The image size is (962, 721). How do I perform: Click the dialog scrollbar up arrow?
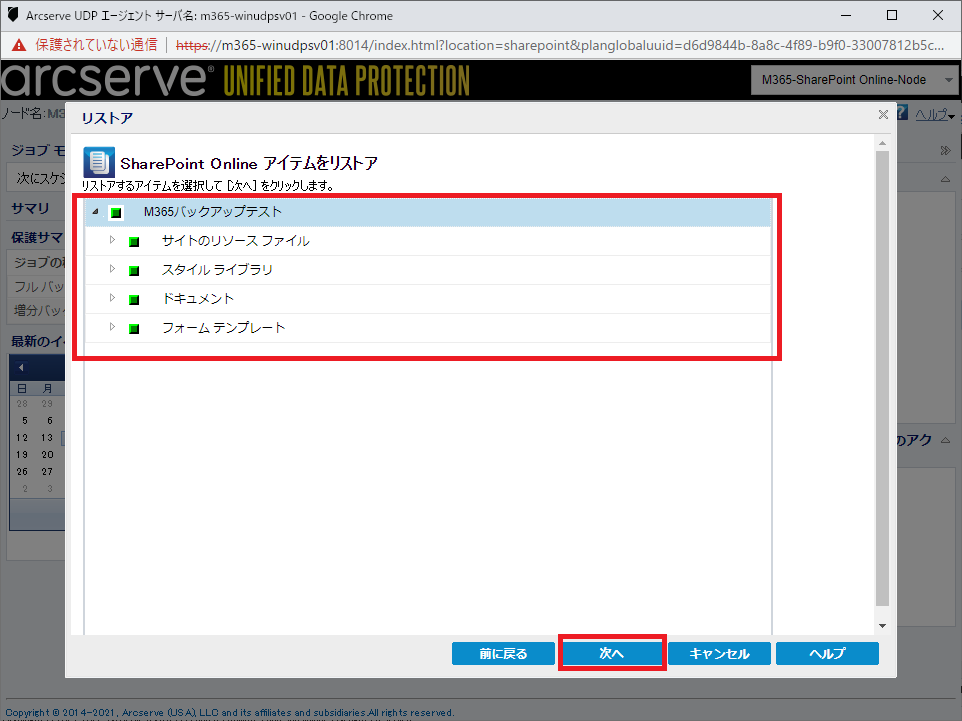click(882, 143)
